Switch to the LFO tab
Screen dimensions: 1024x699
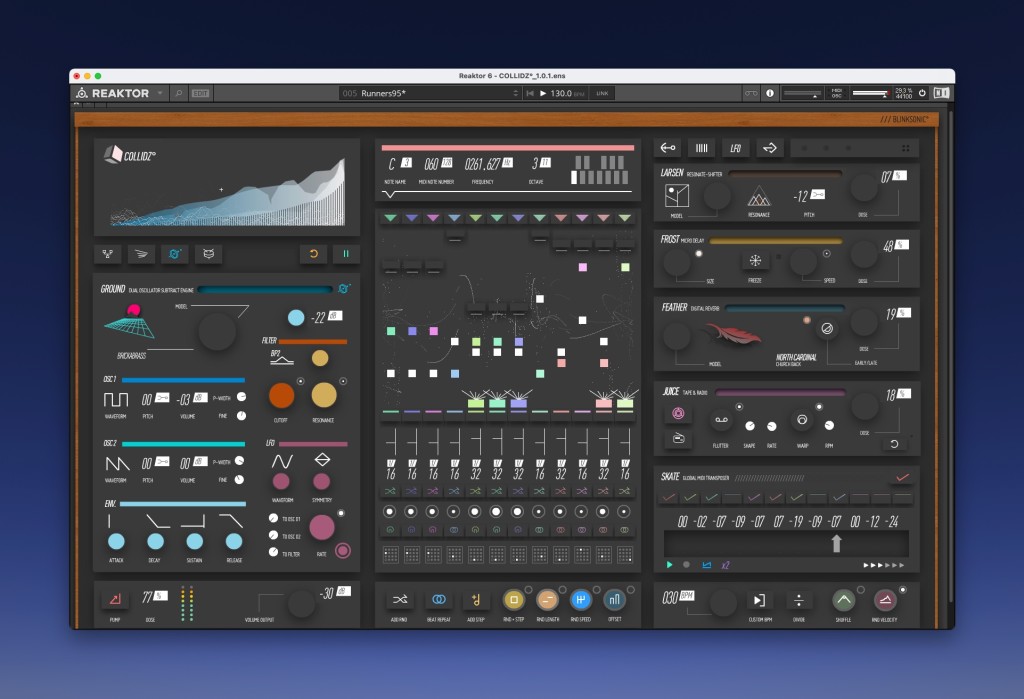pyautogui.click(x=735, y=148)
